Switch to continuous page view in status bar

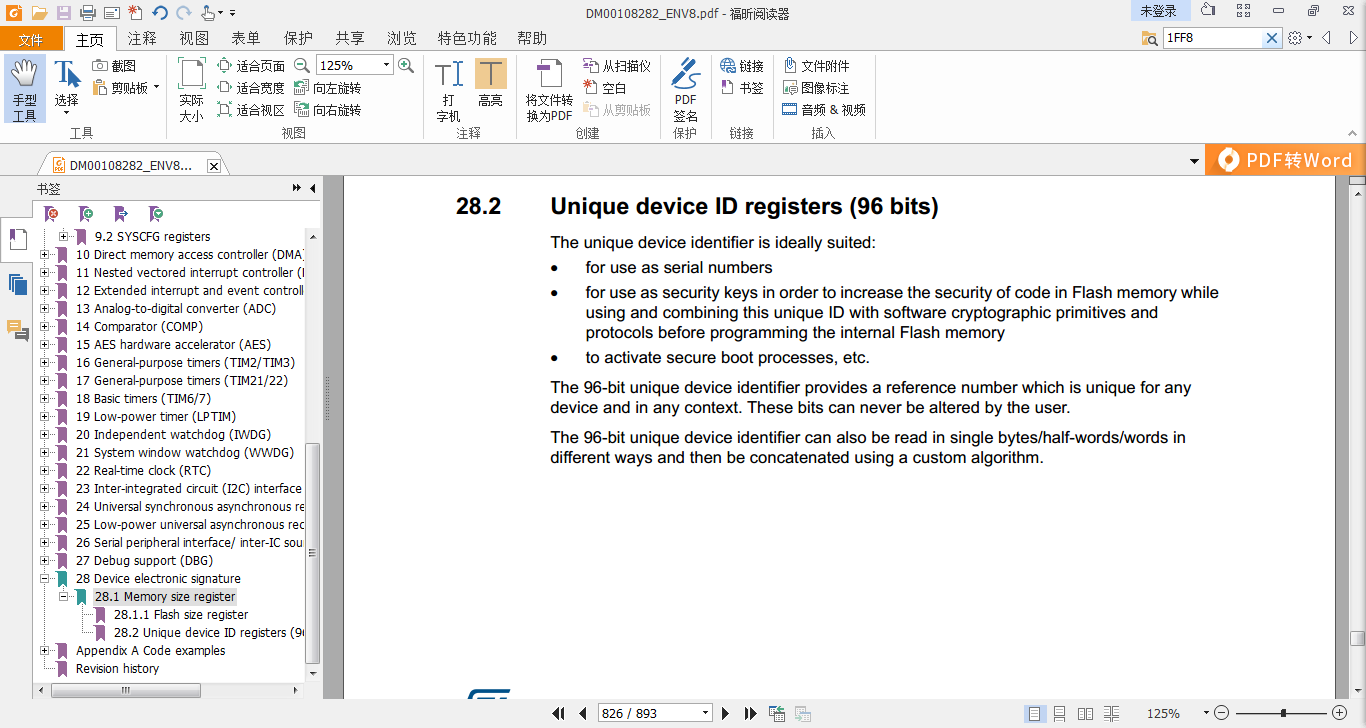[x=1059, y=713]
